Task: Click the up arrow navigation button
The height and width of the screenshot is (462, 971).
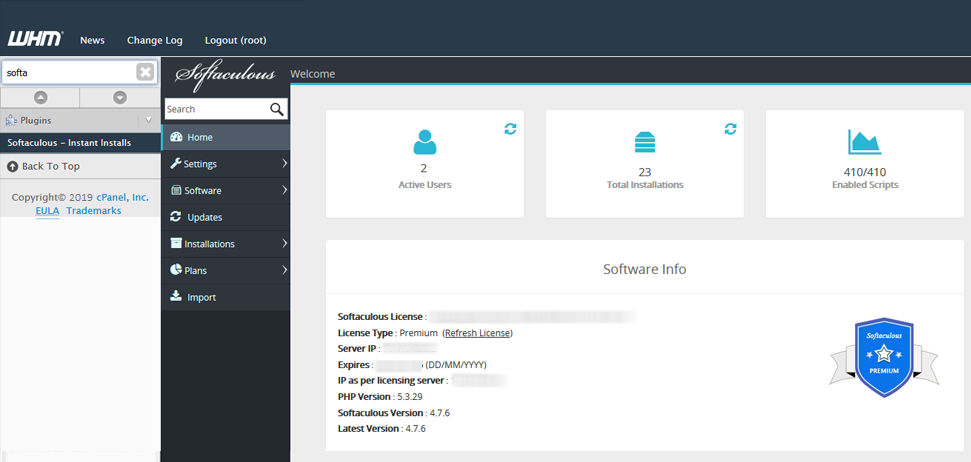Action: (40, 97)
